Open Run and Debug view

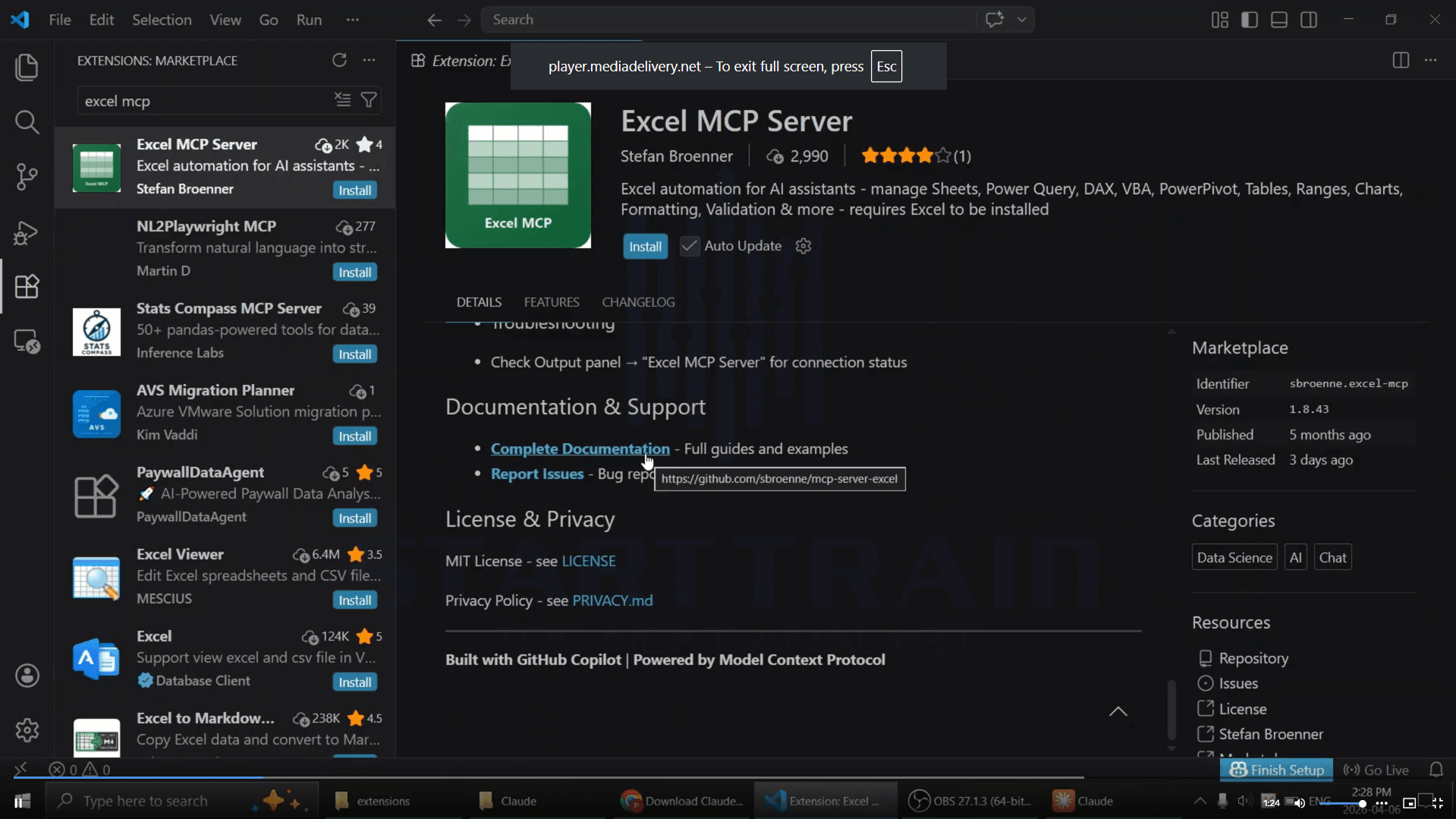(27, 232)
